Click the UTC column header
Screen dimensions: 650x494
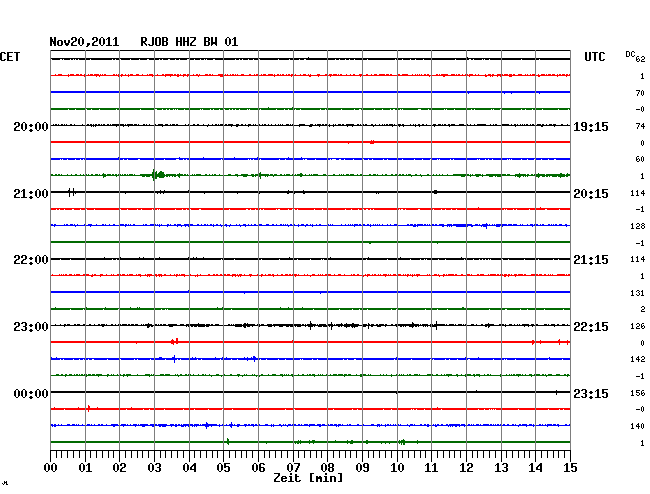(x=594, y=57)
